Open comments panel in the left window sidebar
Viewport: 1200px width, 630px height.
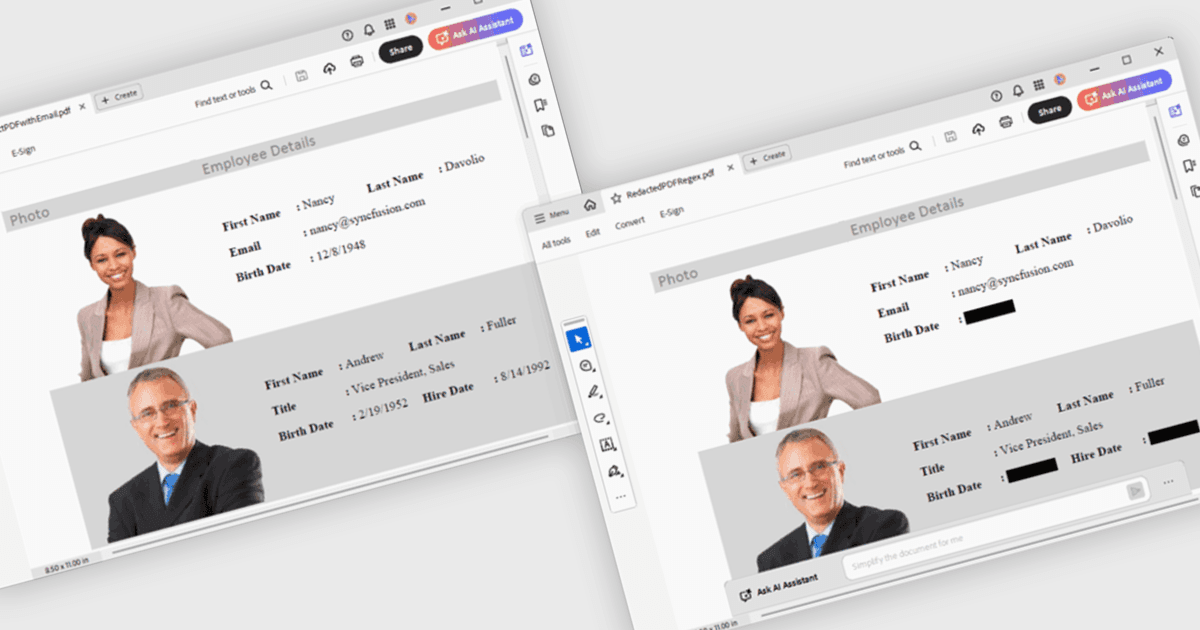point(534,79)
